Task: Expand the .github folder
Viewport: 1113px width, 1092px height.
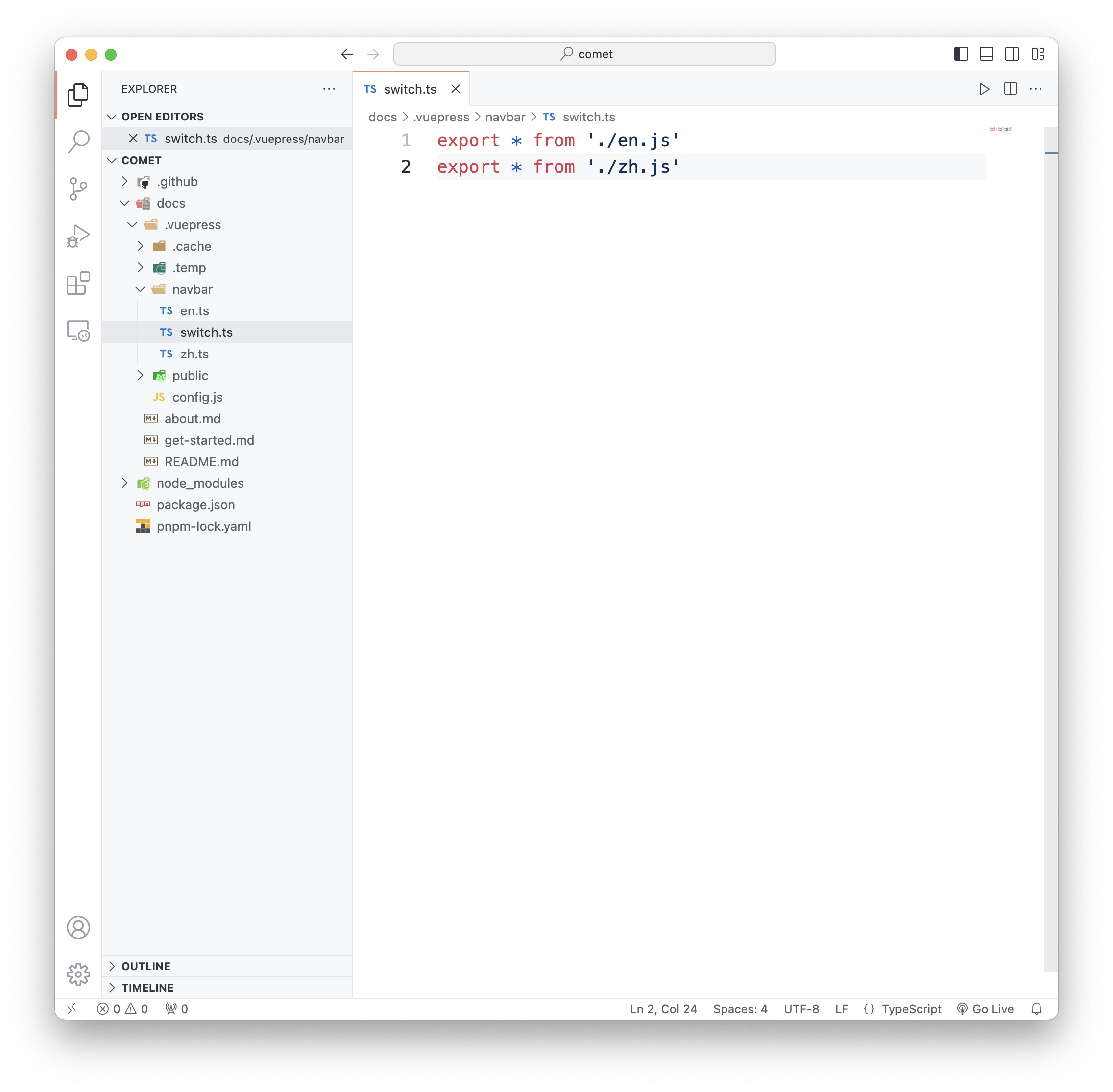Action: point(177,182)
